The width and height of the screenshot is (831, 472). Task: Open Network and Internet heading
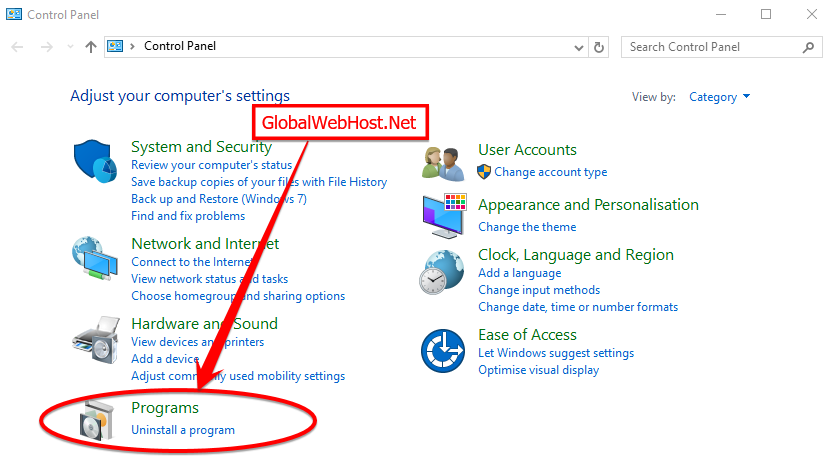pos(205,244)
